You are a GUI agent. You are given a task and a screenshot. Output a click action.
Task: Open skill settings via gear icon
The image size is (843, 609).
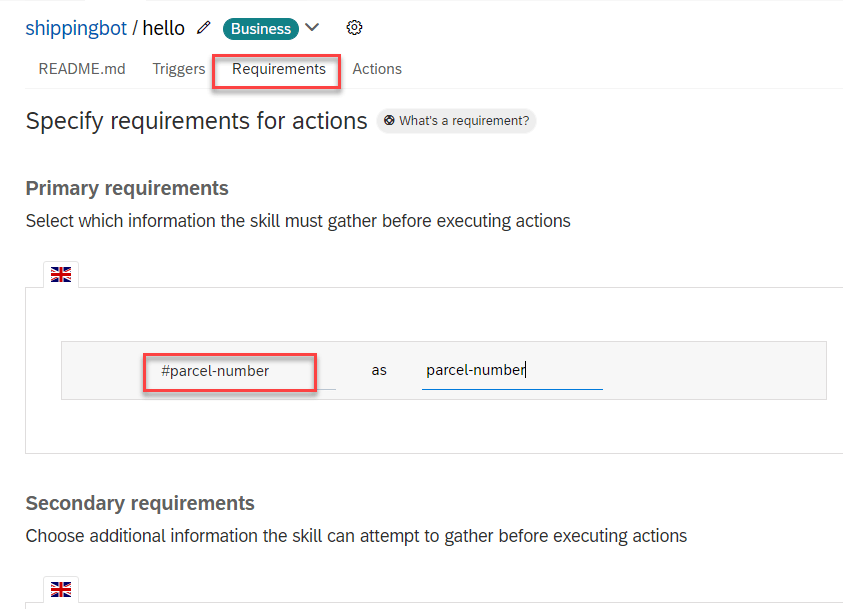coord(354,28)
